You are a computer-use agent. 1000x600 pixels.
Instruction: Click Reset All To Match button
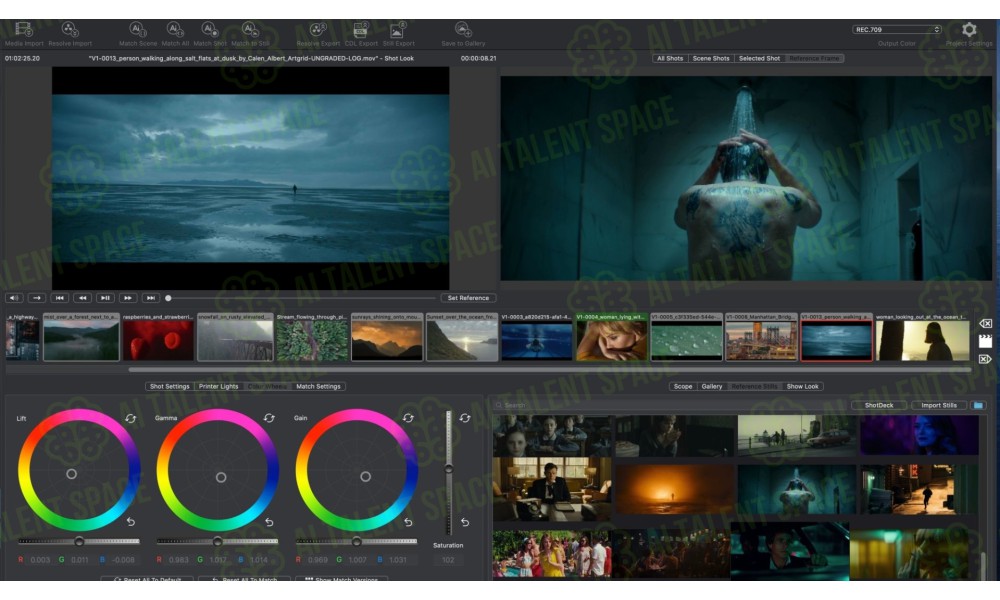coord(244,580)
